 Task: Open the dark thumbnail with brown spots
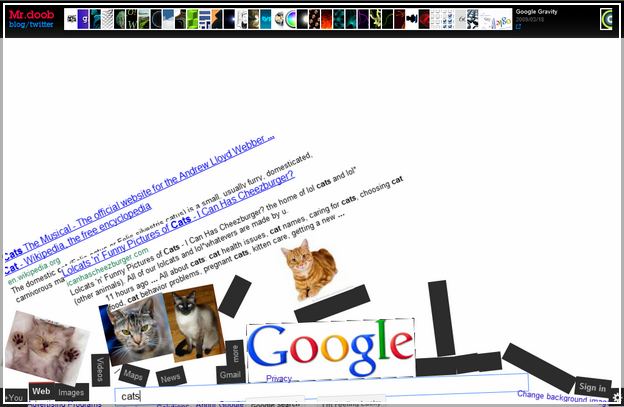pyautogui.click(x=314, y=19)
